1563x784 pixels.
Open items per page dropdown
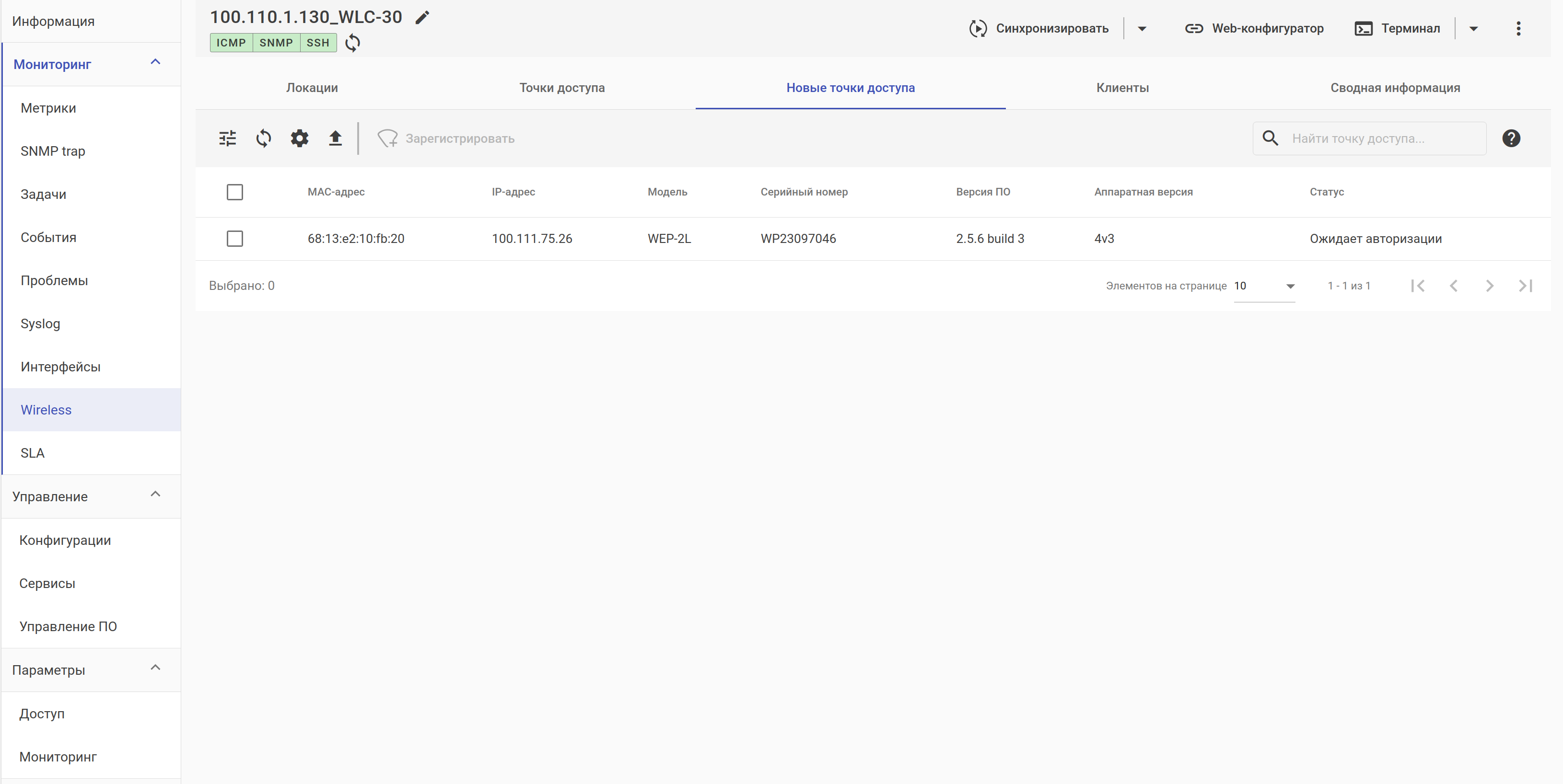coord(1264,286)
